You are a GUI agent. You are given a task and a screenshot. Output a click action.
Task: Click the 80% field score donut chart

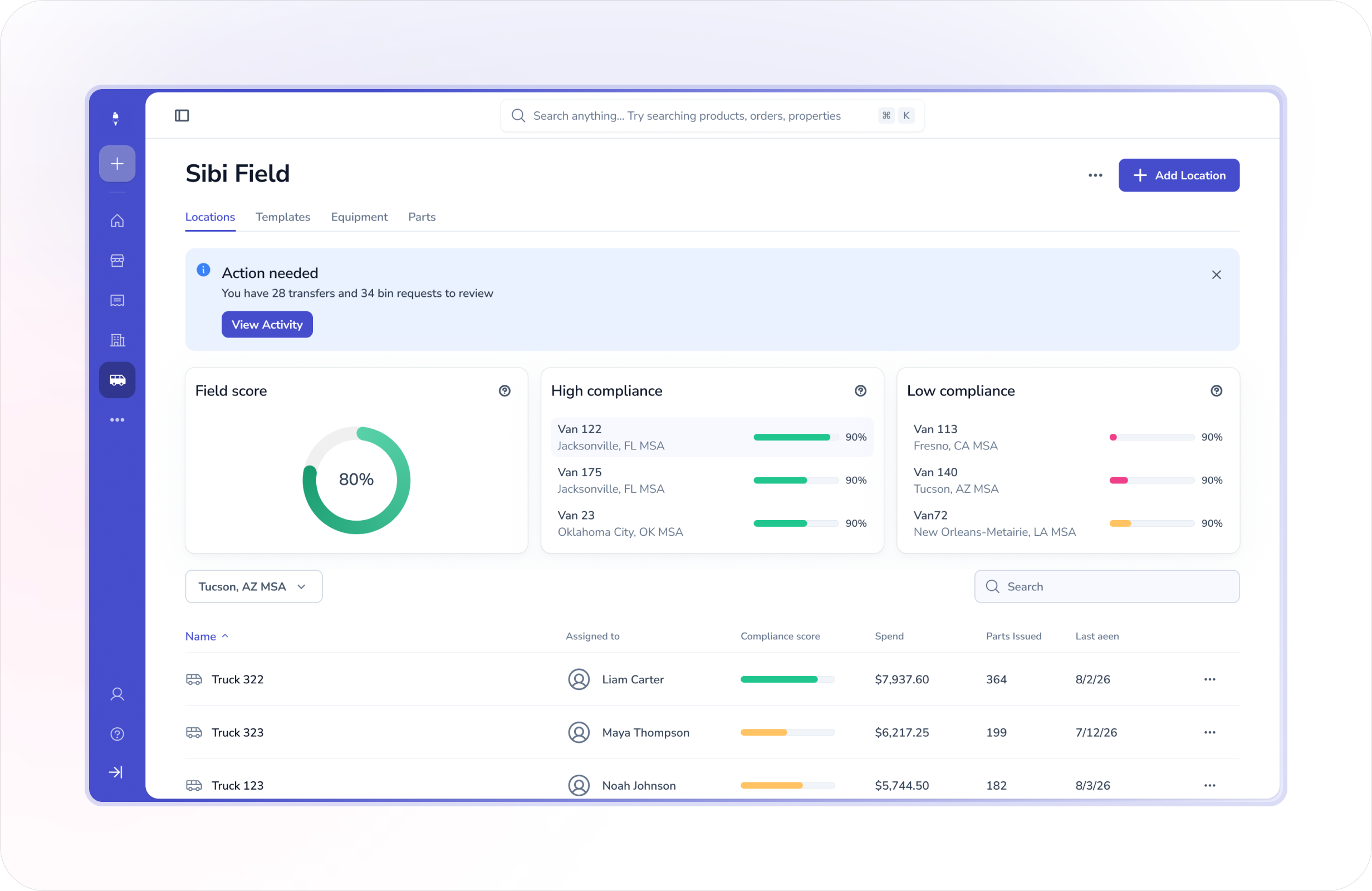click(356, 480)
